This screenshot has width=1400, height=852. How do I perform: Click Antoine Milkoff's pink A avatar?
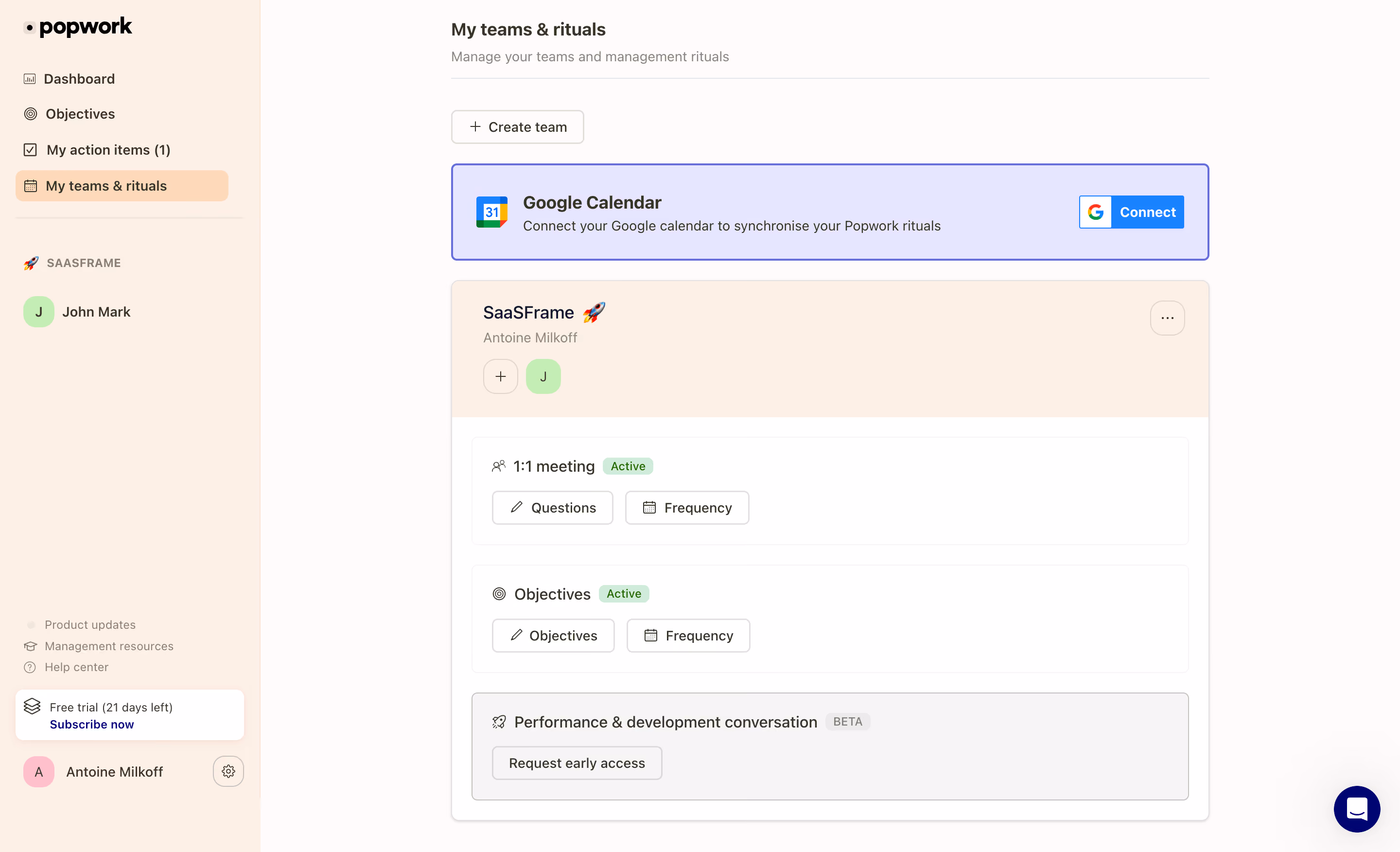coord(38,772)
